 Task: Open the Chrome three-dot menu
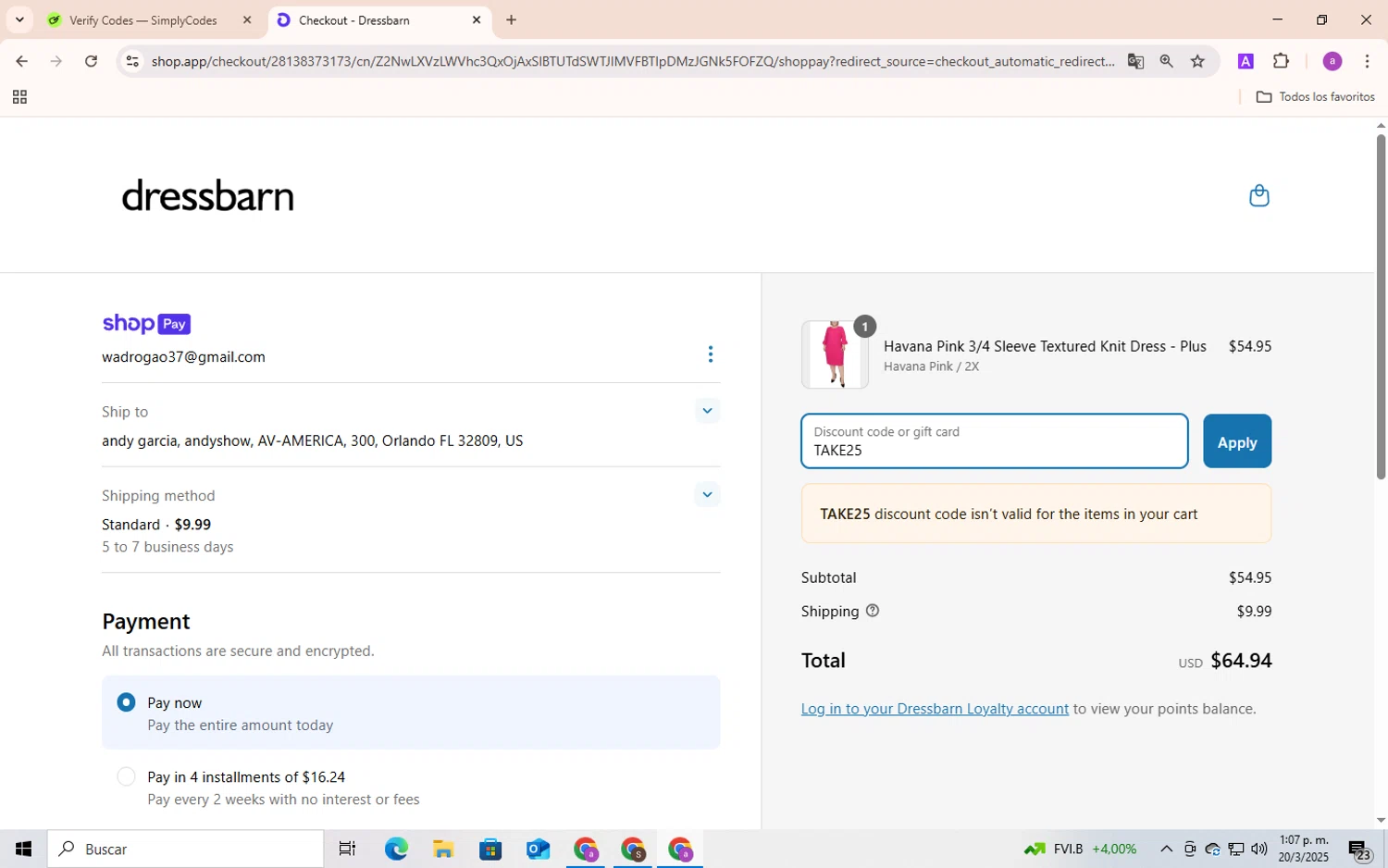tap(1367, 61)
